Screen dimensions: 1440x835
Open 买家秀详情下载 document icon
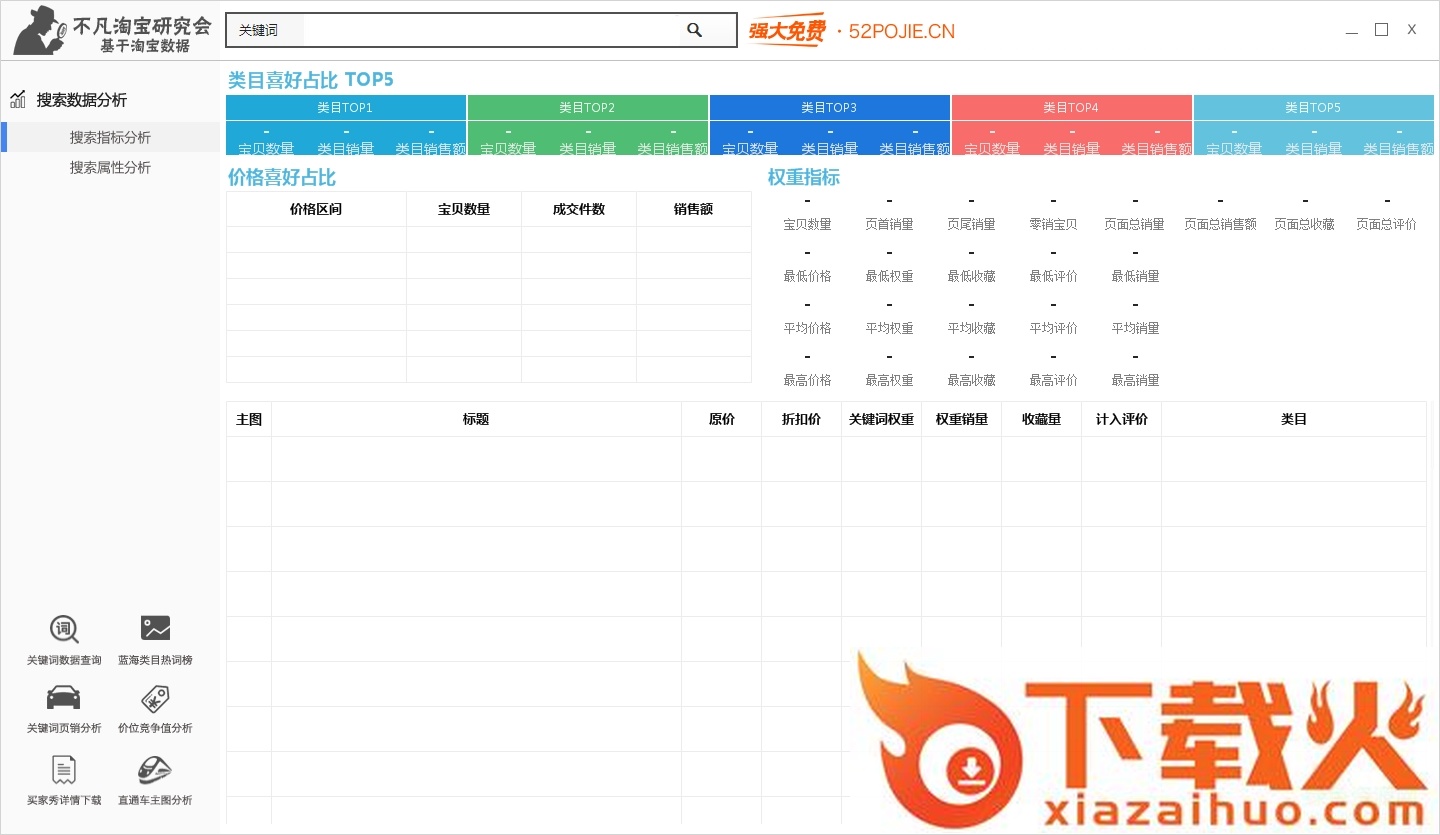[64, 770]
